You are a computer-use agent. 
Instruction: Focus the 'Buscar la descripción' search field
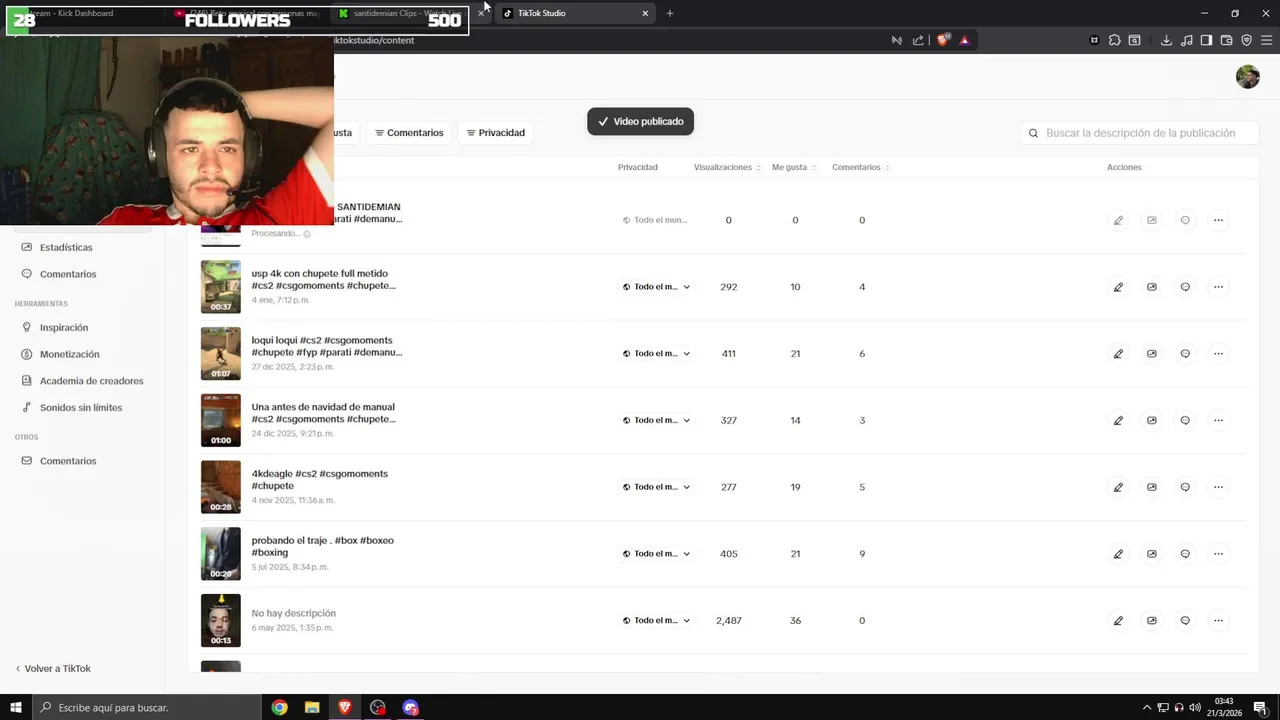click(1140, 133)
